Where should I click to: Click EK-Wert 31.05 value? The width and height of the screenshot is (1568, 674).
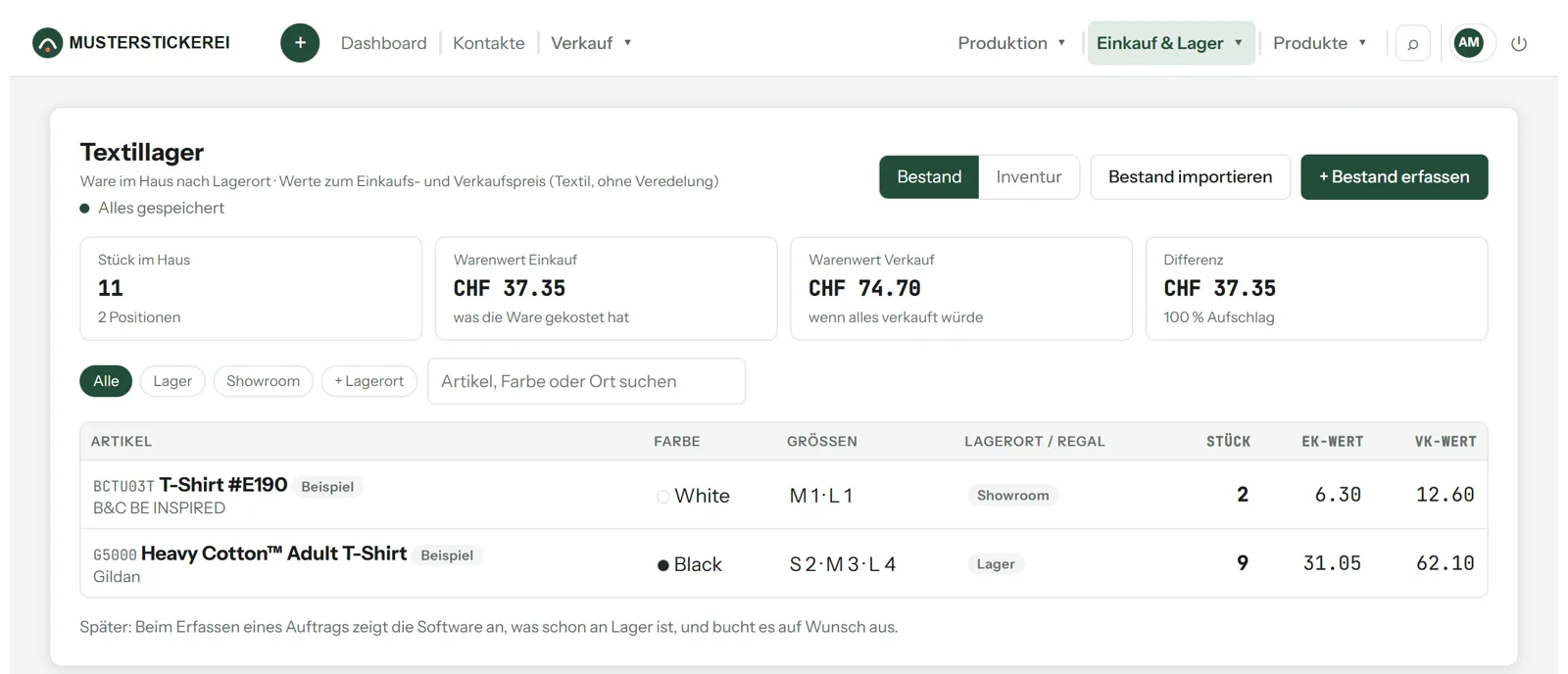pos(1332,563)
